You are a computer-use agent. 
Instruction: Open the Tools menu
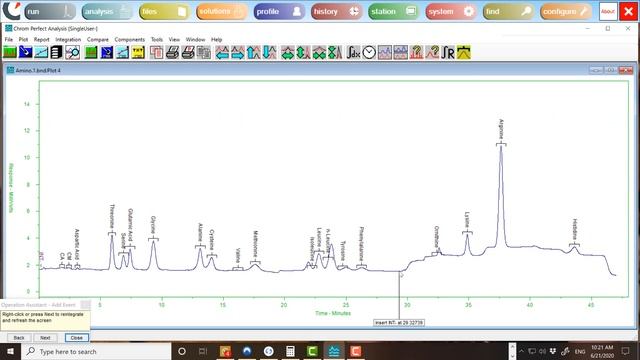tap(157, 40)
